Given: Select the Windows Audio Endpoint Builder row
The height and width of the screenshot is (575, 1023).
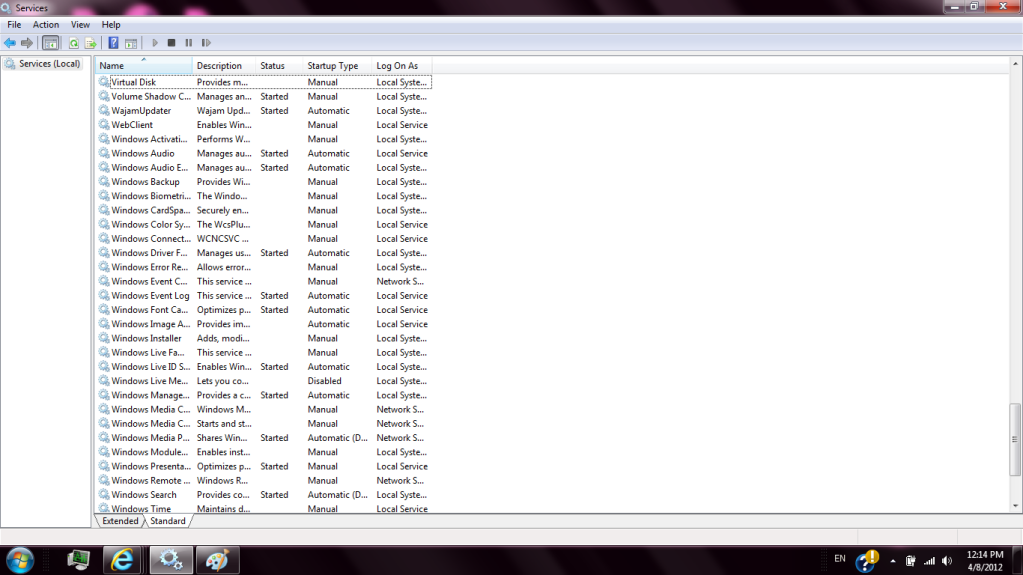Looking at the screenshot, I should (264, 168).
